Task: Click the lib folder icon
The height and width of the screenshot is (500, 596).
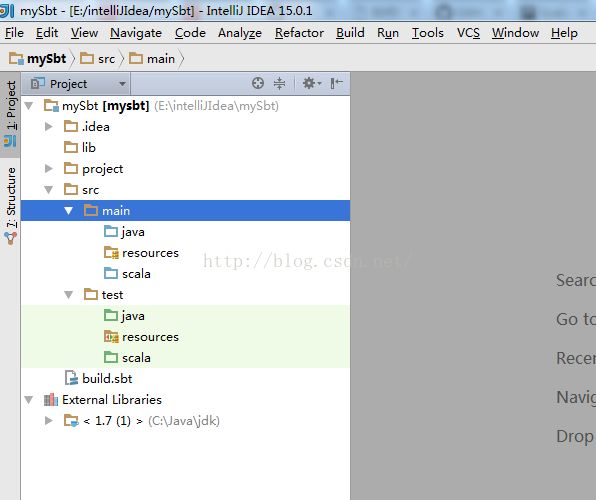Action: coord(71,147)
